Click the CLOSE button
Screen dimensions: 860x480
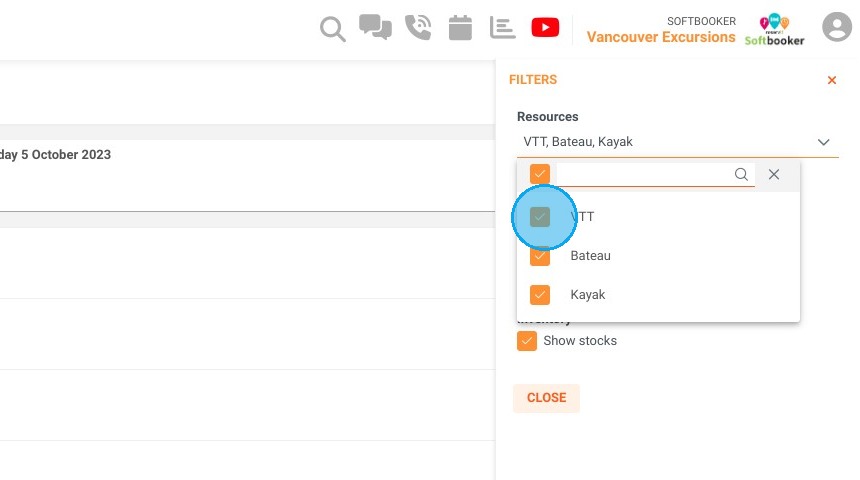[546, 398]
